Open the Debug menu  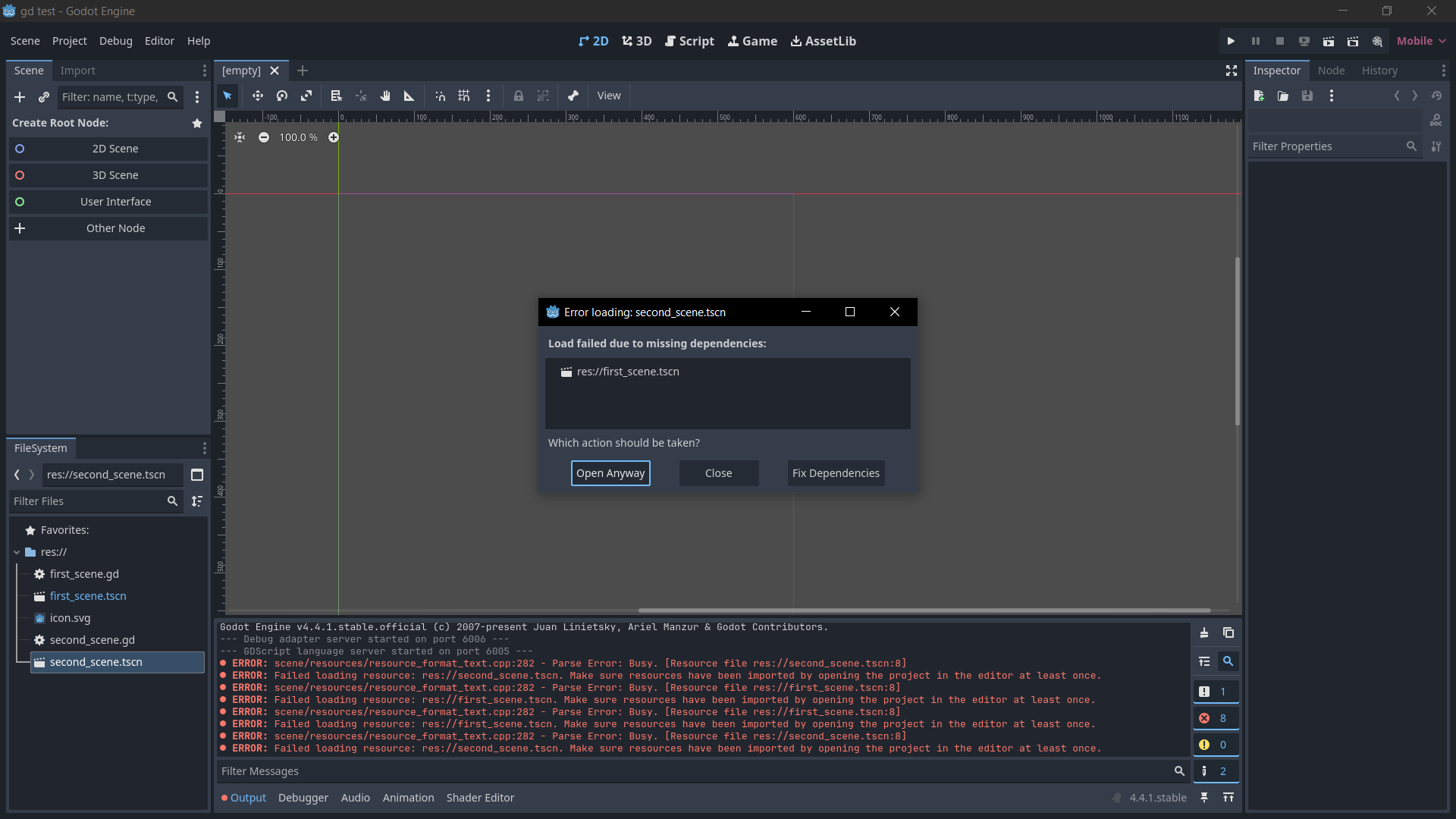point(115,41)
